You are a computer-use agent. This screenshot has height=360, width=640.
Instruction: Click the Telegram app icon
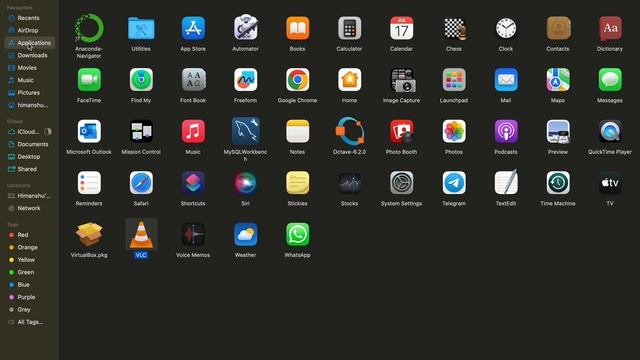[x=454, y=183]
